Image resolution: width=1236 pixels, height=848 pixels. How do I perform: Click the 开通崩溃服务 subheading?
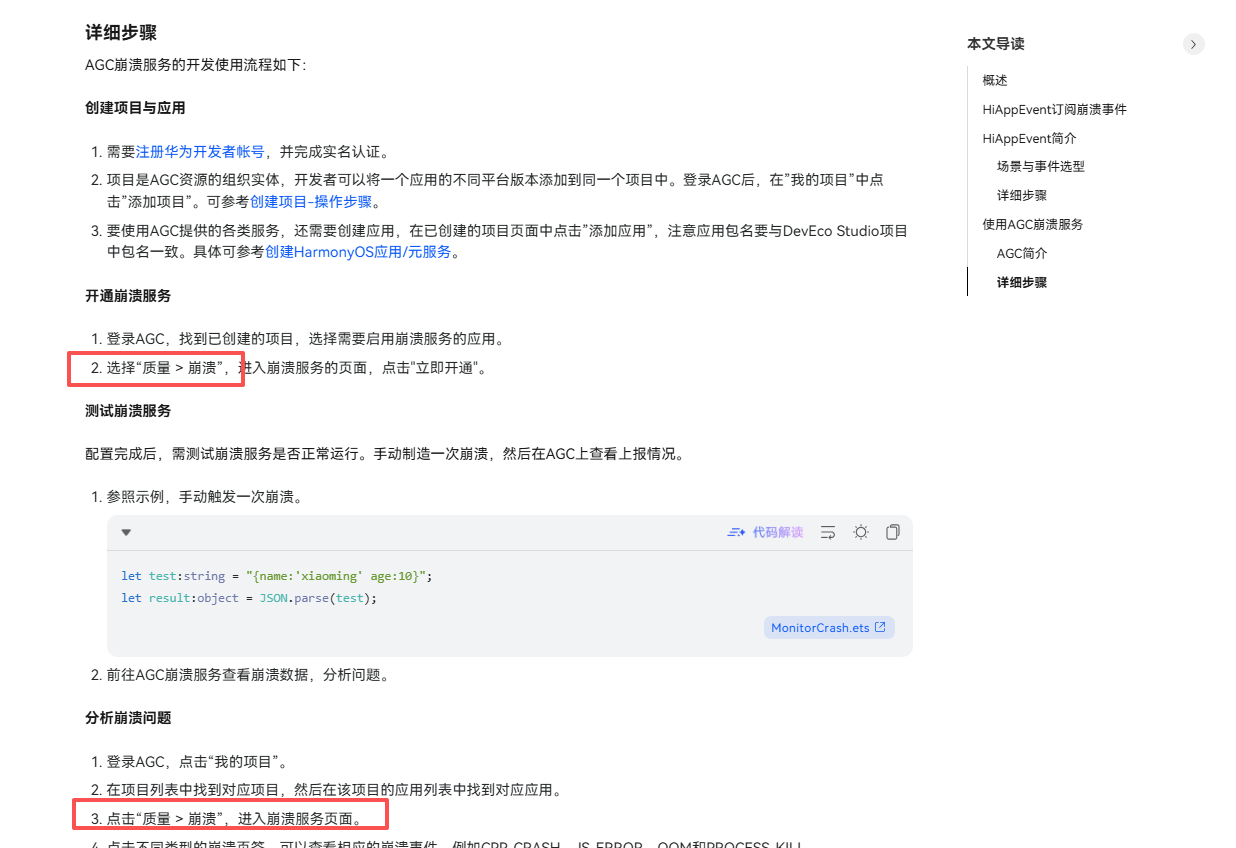pyautogui.click(x=128, y=296)
